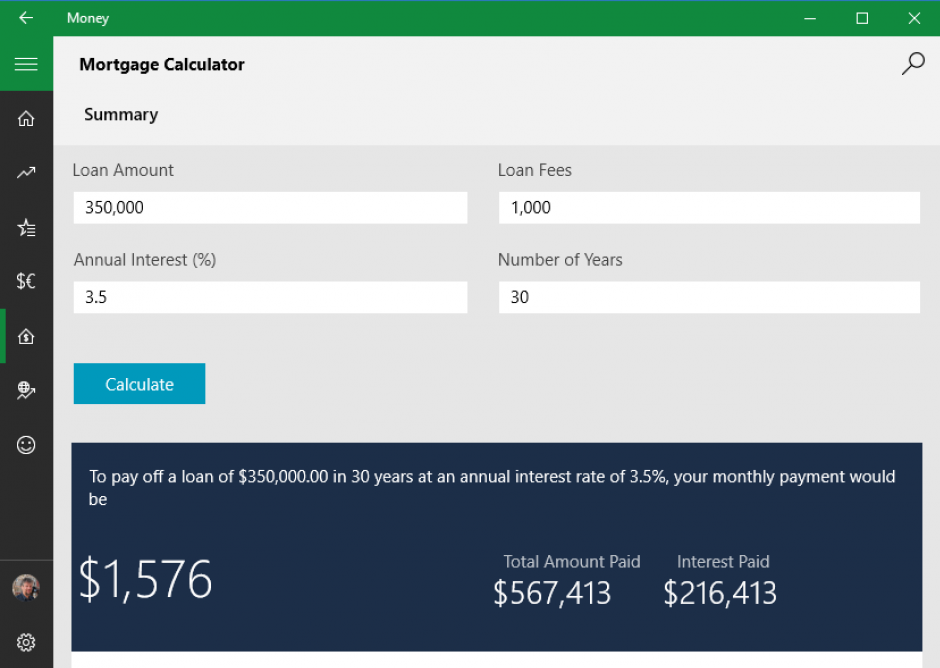
Task: Open search in Mortgage Calculator
Action: tap(912, 63)
